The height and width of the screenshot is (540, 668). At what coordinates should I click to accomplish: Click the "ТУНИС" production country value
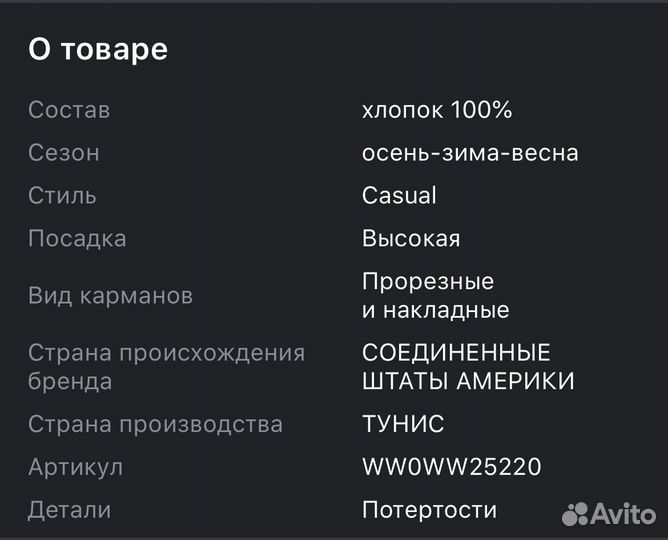403,424
